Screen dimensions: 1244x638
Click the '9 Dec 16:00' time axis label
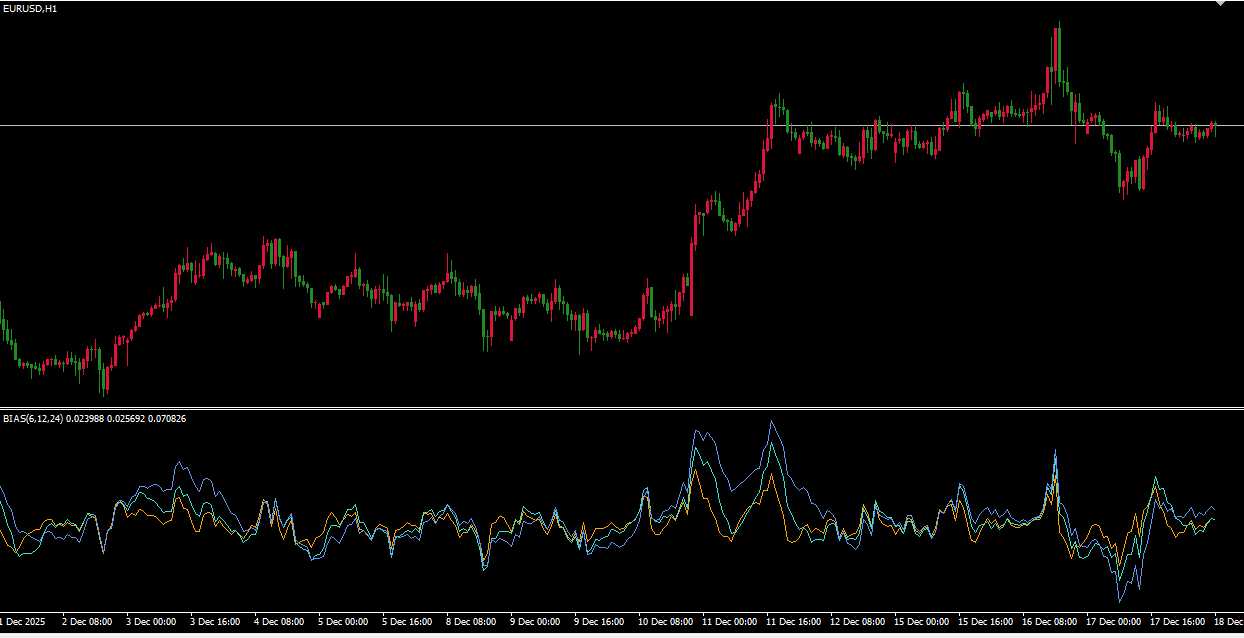pyautogui.click(x=599, y=621)
